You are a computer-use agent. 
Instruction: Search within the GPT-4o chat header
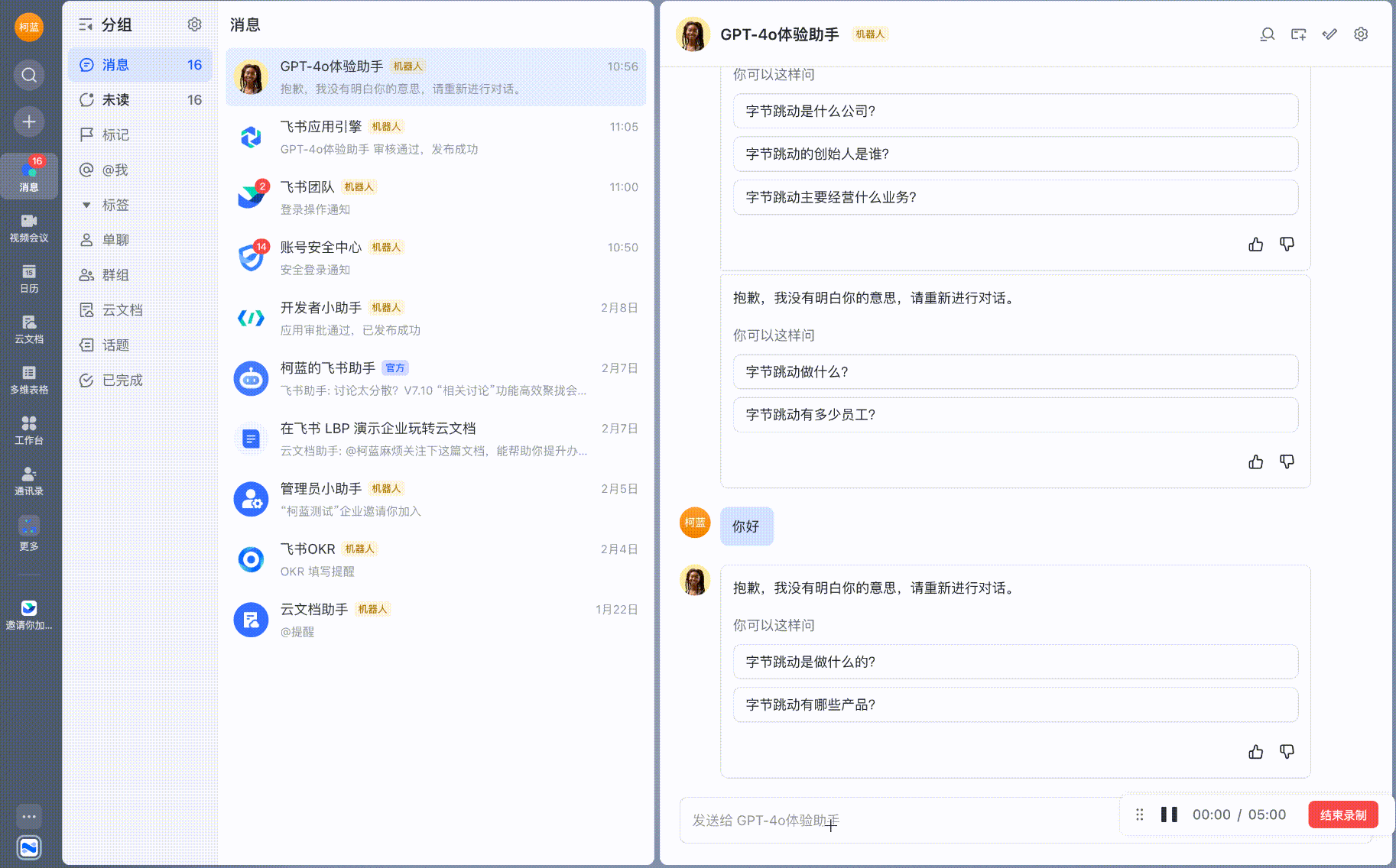(x=1268, y=34)
